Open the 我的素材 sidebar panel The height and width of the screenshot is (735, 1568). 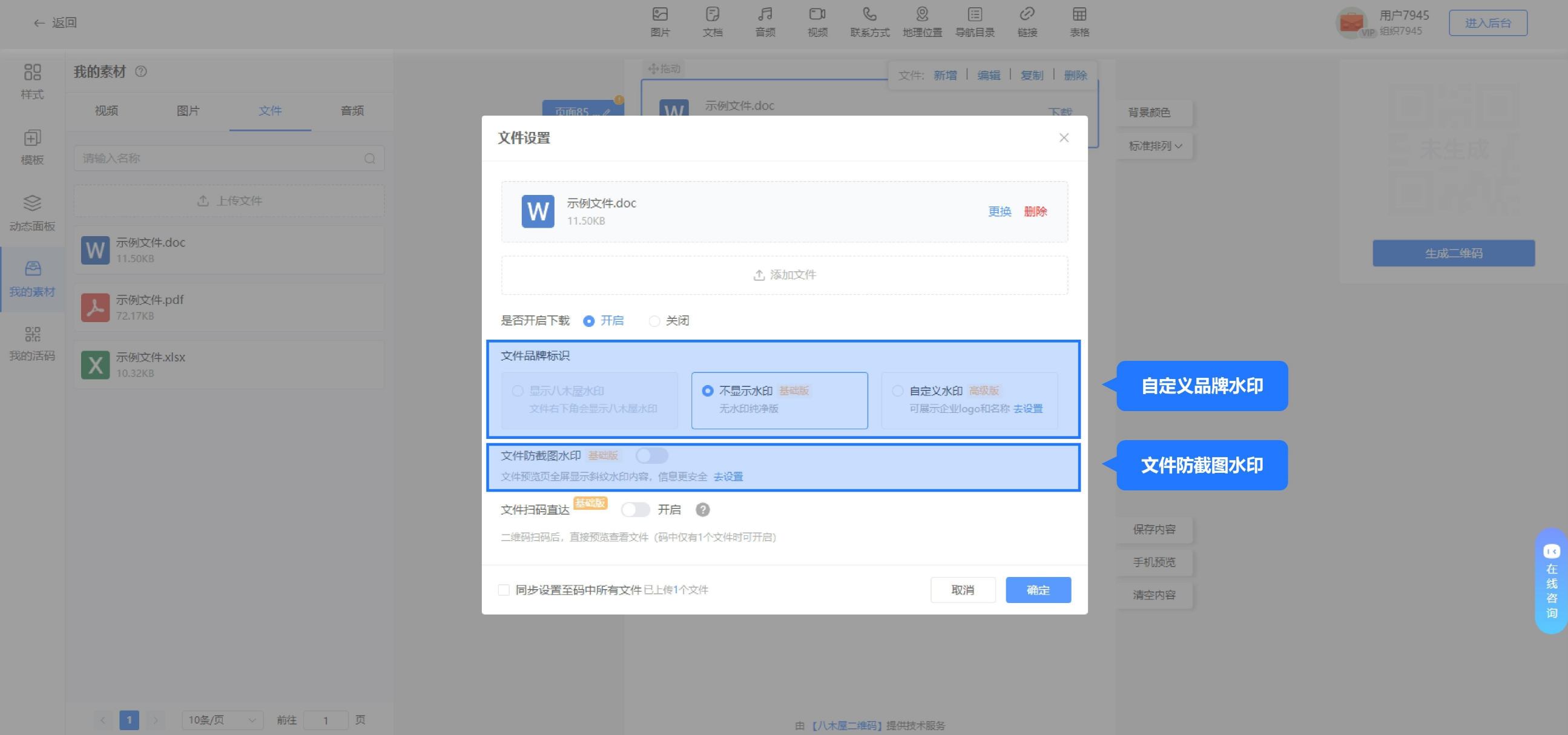coord(32,279)
